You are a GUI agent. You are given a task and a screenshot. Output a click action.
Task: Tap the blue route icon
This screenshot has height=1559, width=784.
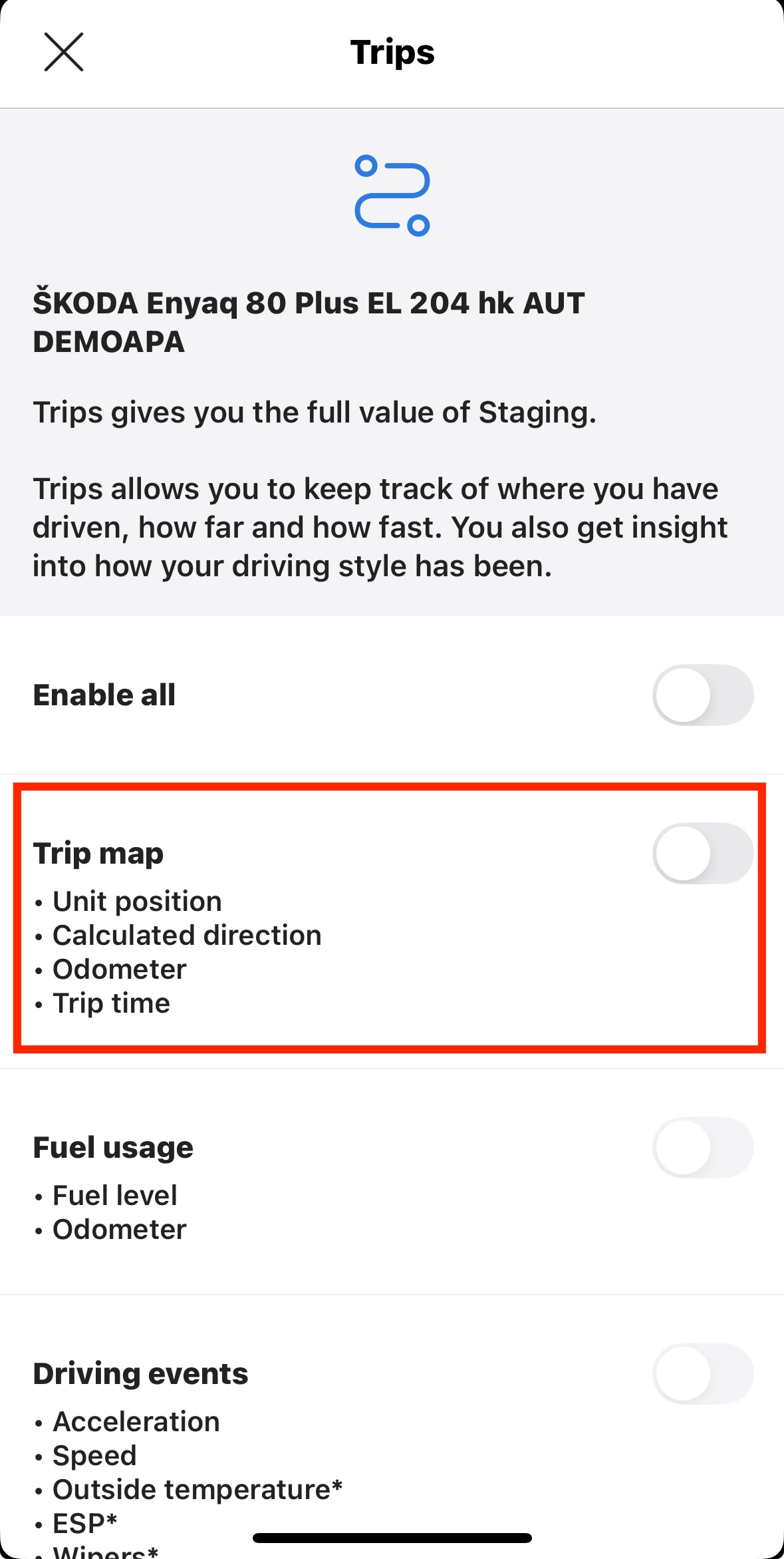[392, 196]
